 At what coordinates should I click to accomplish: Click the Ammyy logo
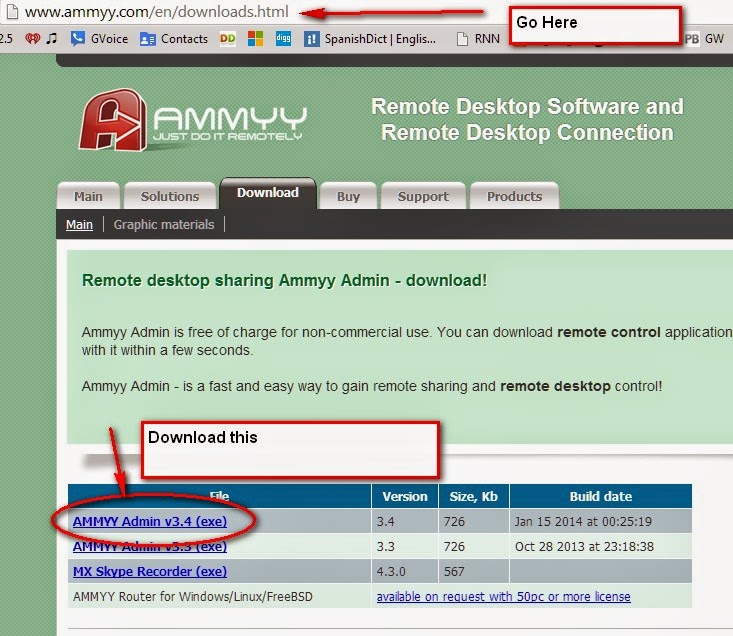(192, 120)
